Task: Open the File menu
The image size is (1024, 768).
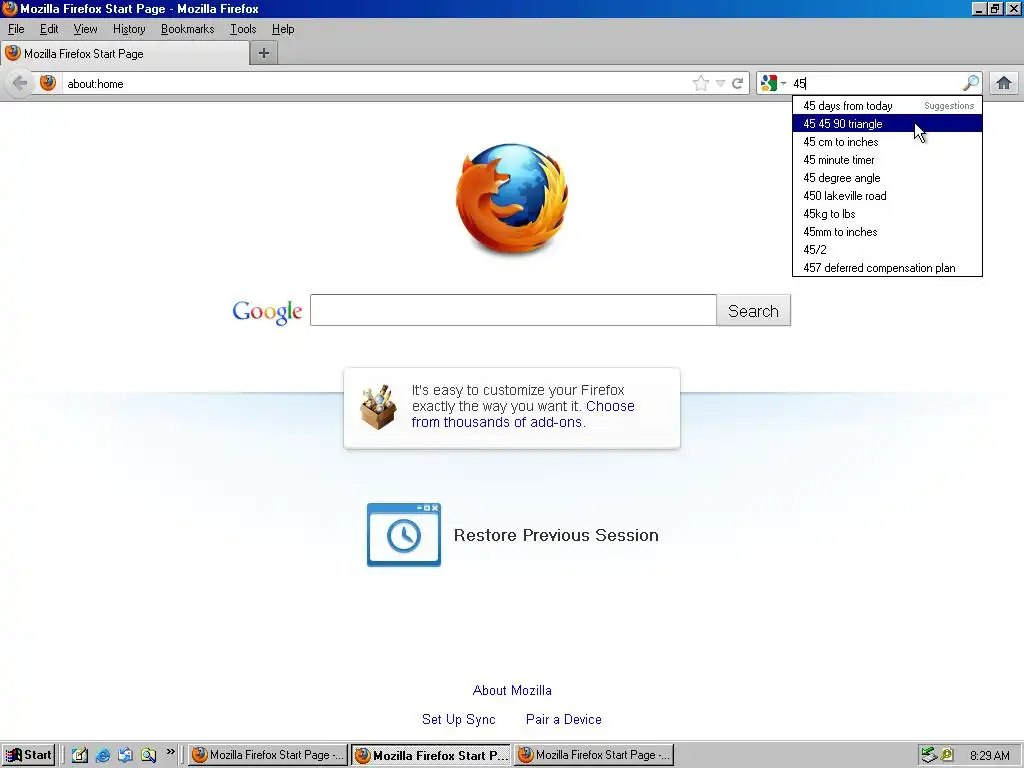Action: click(16, 29)
